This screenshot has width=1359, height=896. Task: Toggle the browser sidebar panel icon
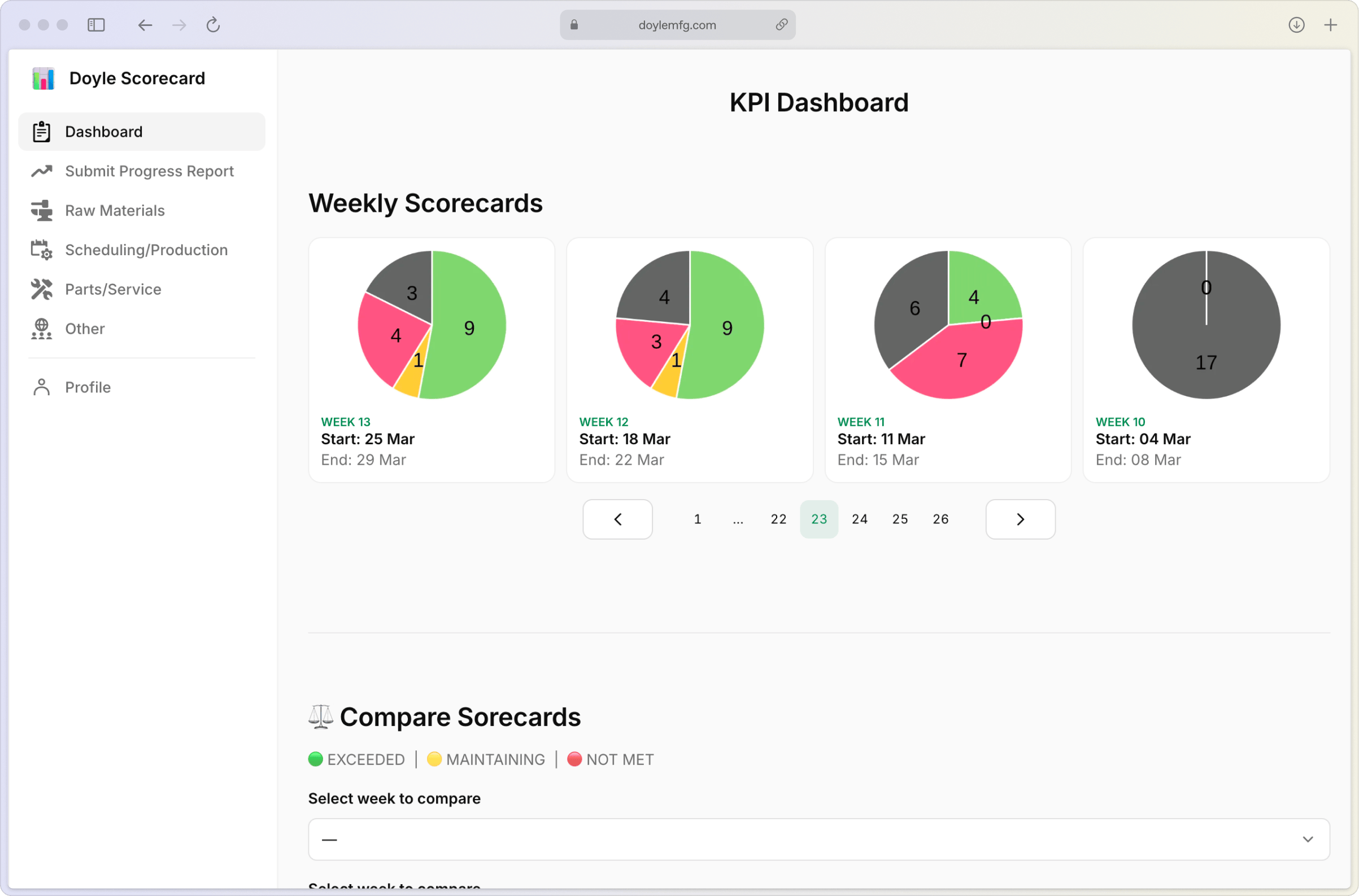coord(96,25)
